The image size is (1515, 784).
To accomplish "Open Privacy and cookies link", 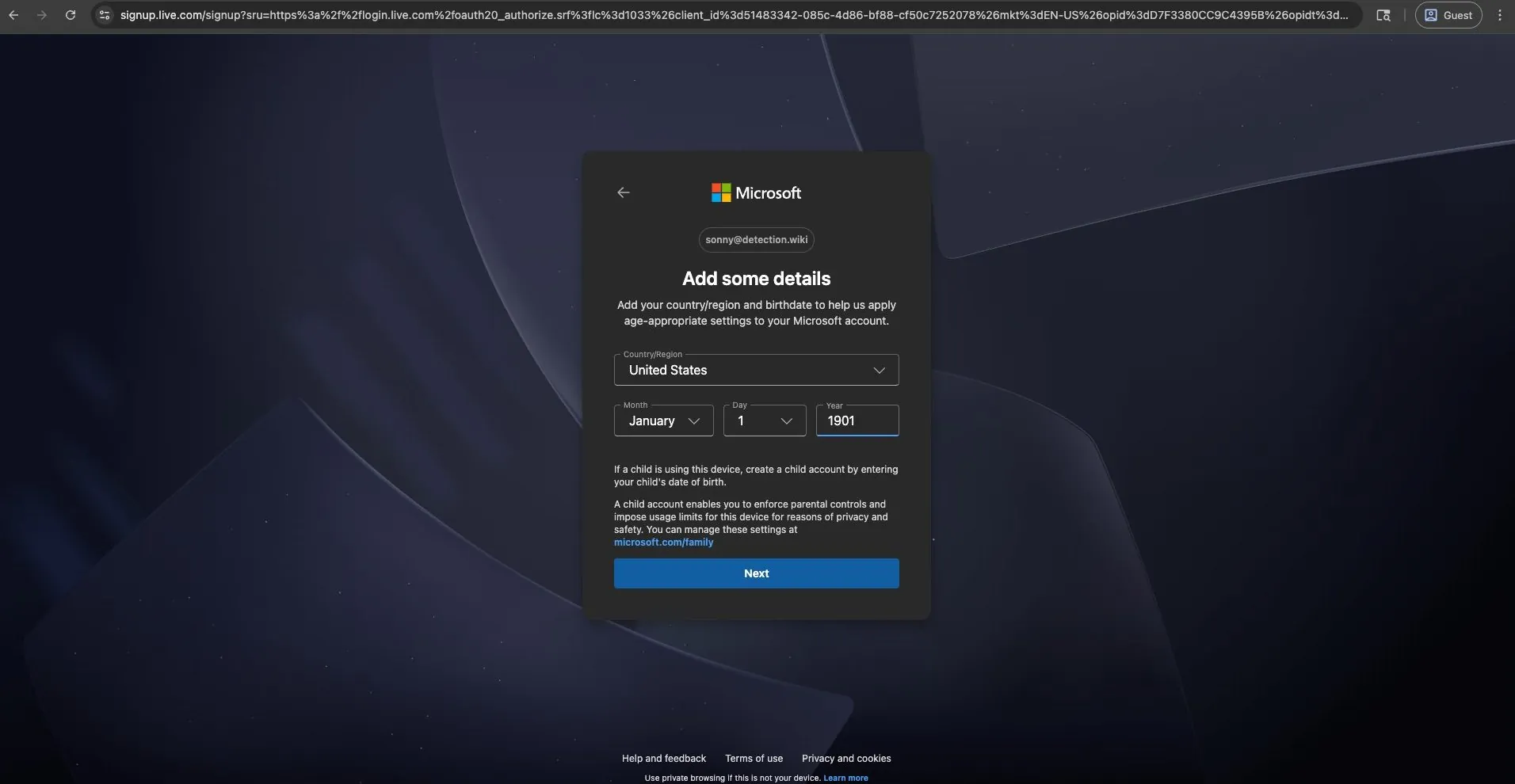I will pos(846,759).
